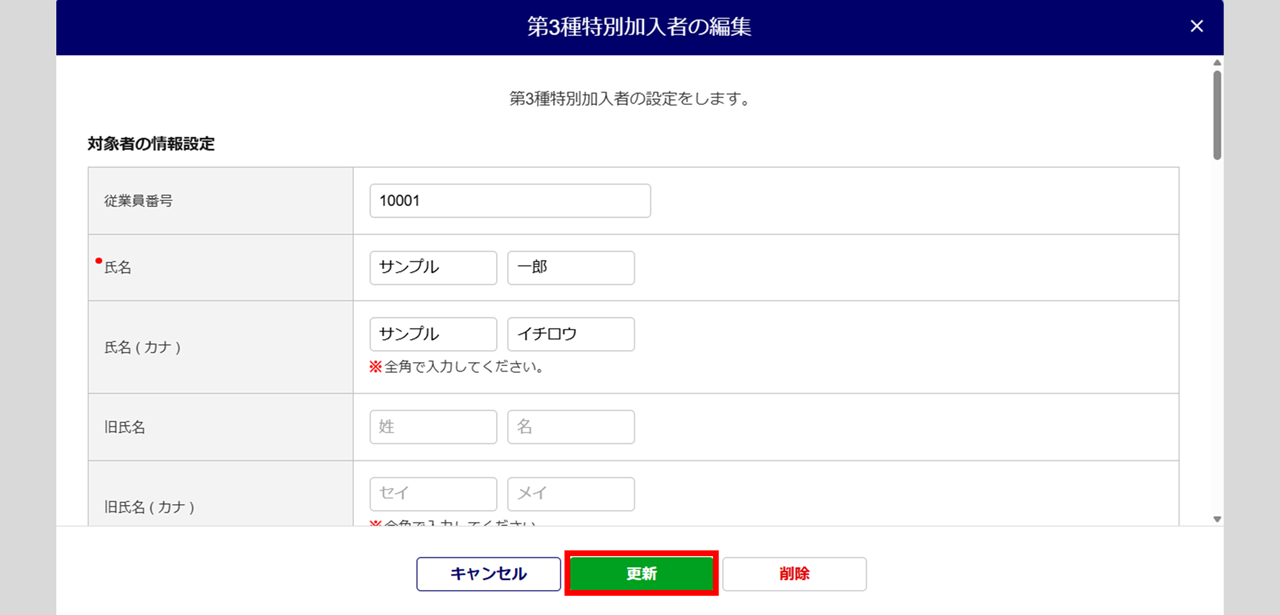Click the red 削除 button
Screen dimensions: 1280x615
[794, 574]
